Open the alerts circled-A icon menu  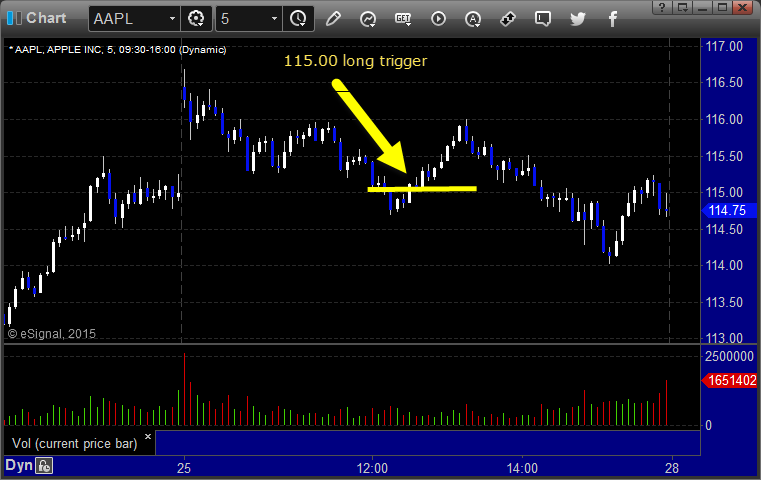click(473, 19)
